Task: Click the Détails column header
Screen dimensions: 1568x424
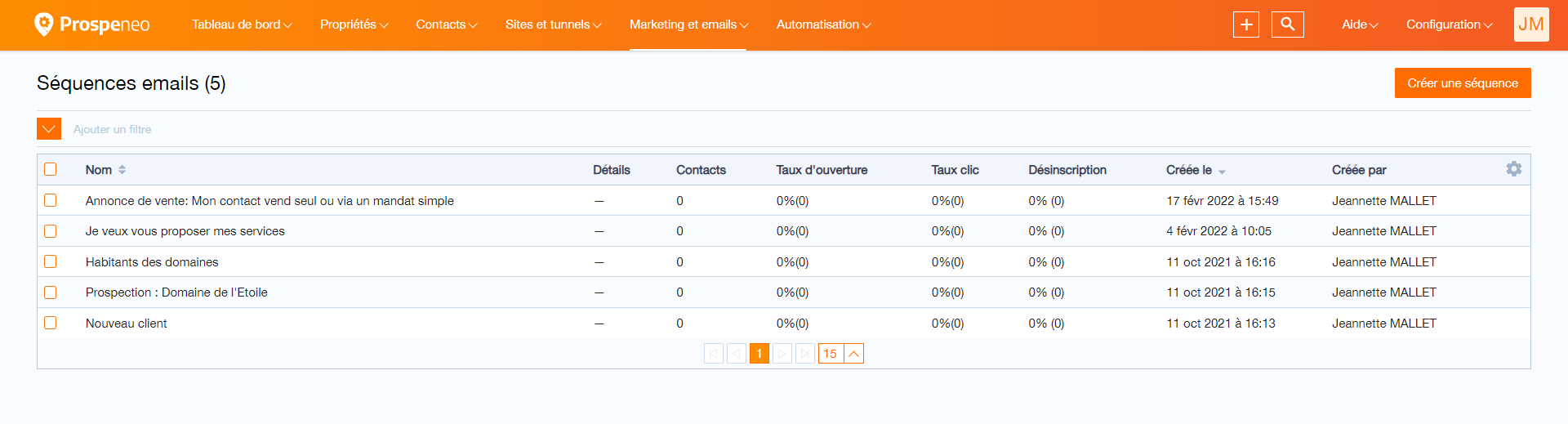Action: coord(612,170)
